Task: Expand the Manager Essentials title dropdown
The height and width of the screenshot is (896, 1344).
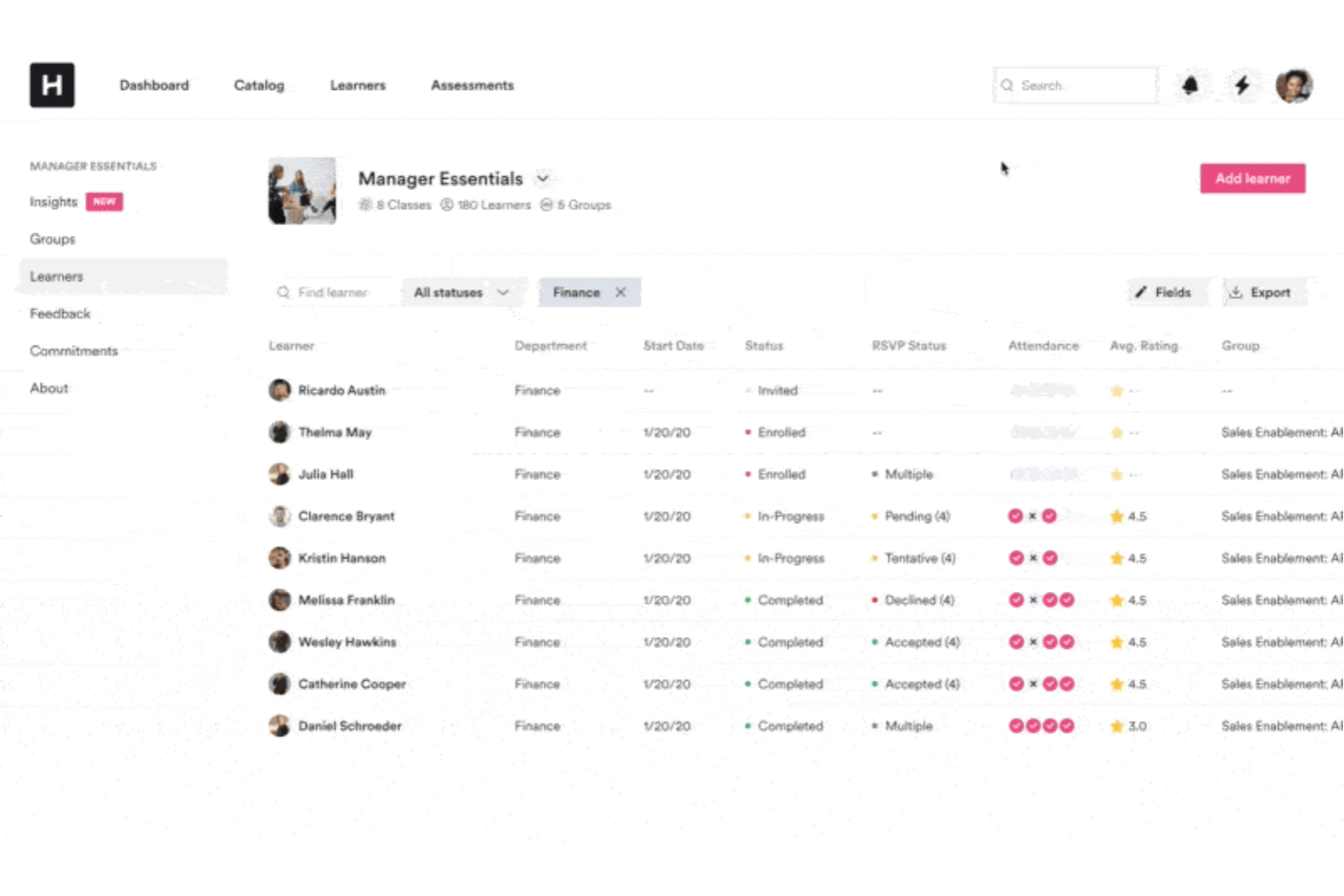Action: 543,178
